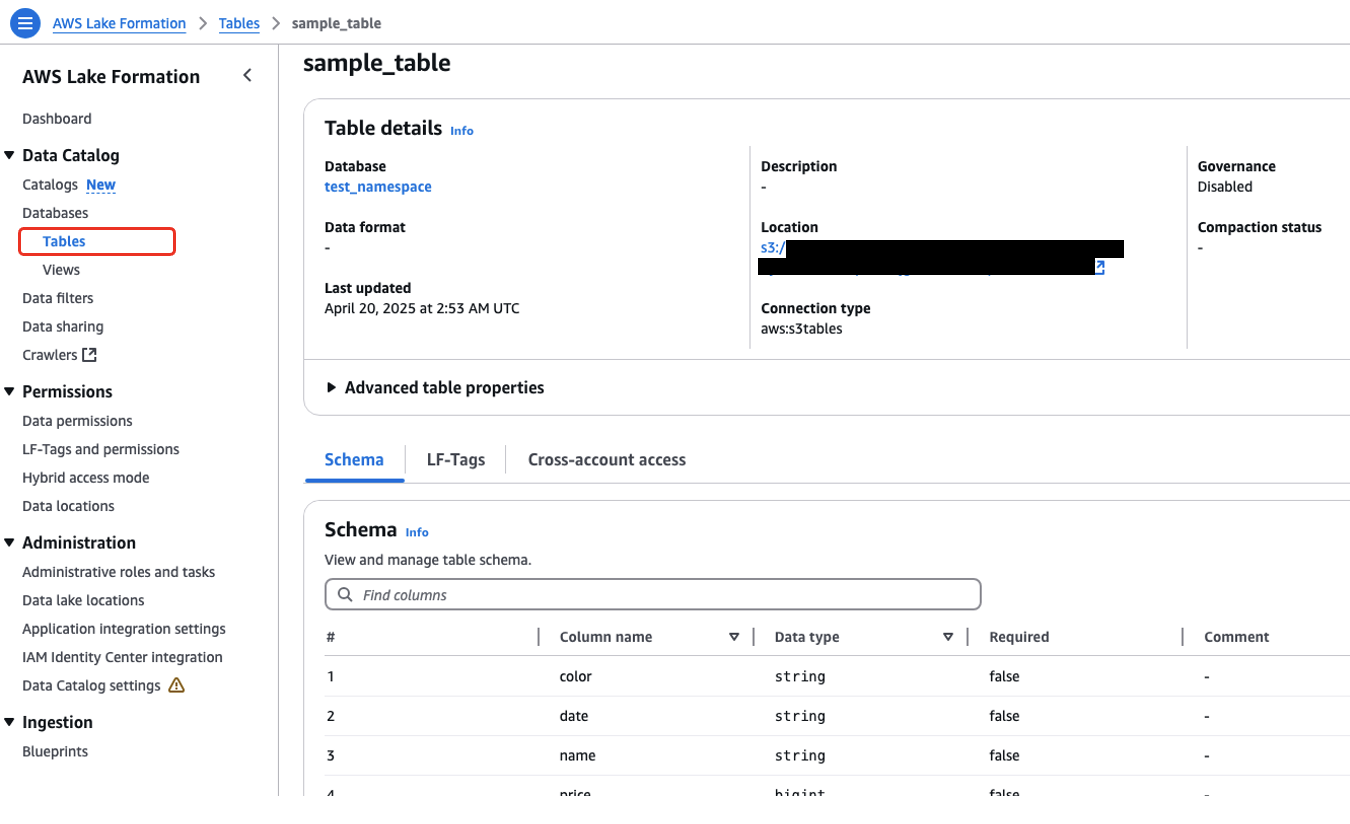
Task: Click the Crawlers external link icon
Action: pyautogui.click(x=90, y=354)
